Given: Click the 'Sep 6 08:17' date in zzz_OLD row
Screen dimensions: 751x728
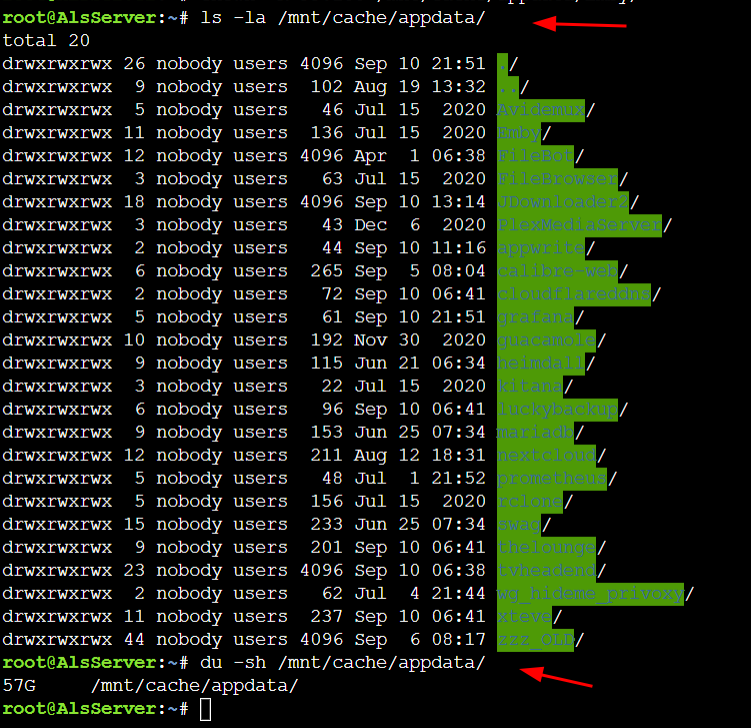Looking at the screenshot, I should (420, 640).
